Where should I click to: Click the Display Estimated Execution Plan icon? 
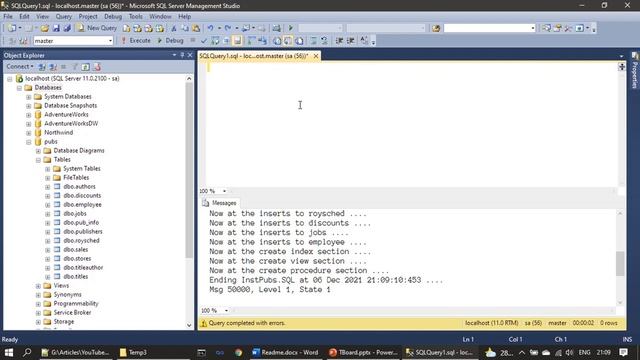[x=215, y=41]
